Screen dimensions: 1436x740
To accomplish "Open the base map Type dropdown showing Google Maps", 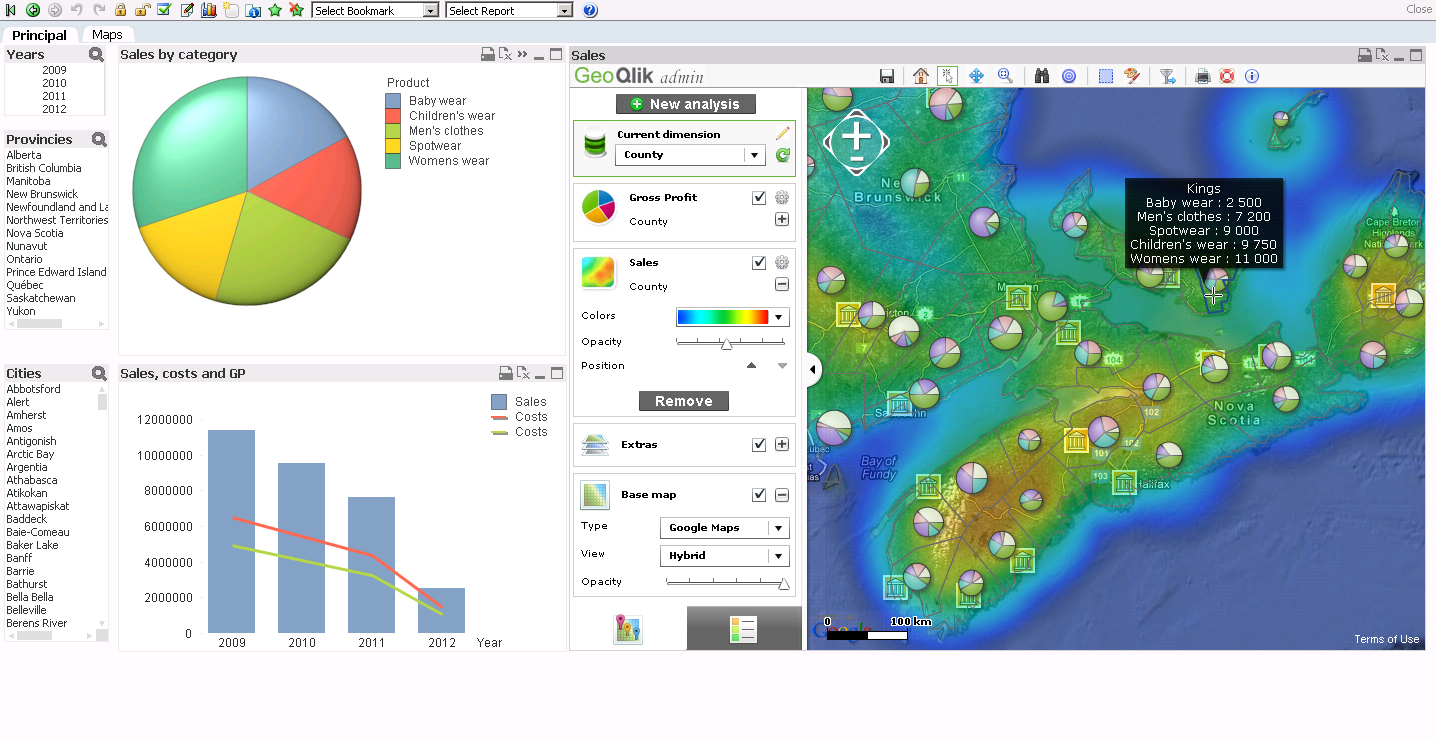I will click(724, 527).
